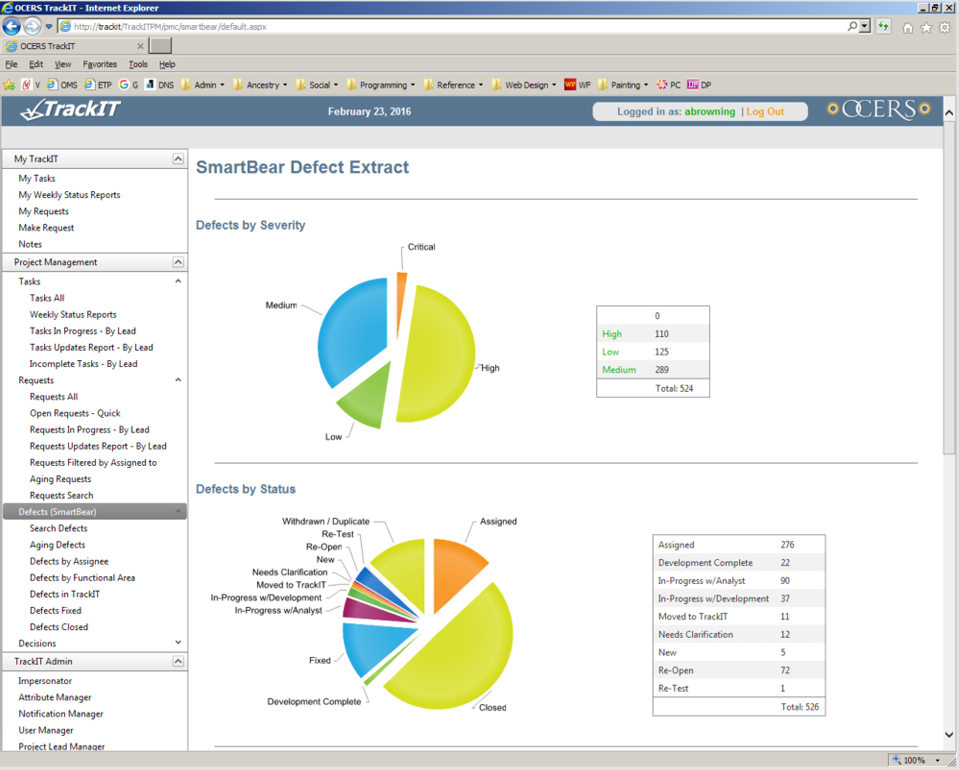
Task: Click the add-to-favorites star on bookmarks bar
Action: (9, 85)
